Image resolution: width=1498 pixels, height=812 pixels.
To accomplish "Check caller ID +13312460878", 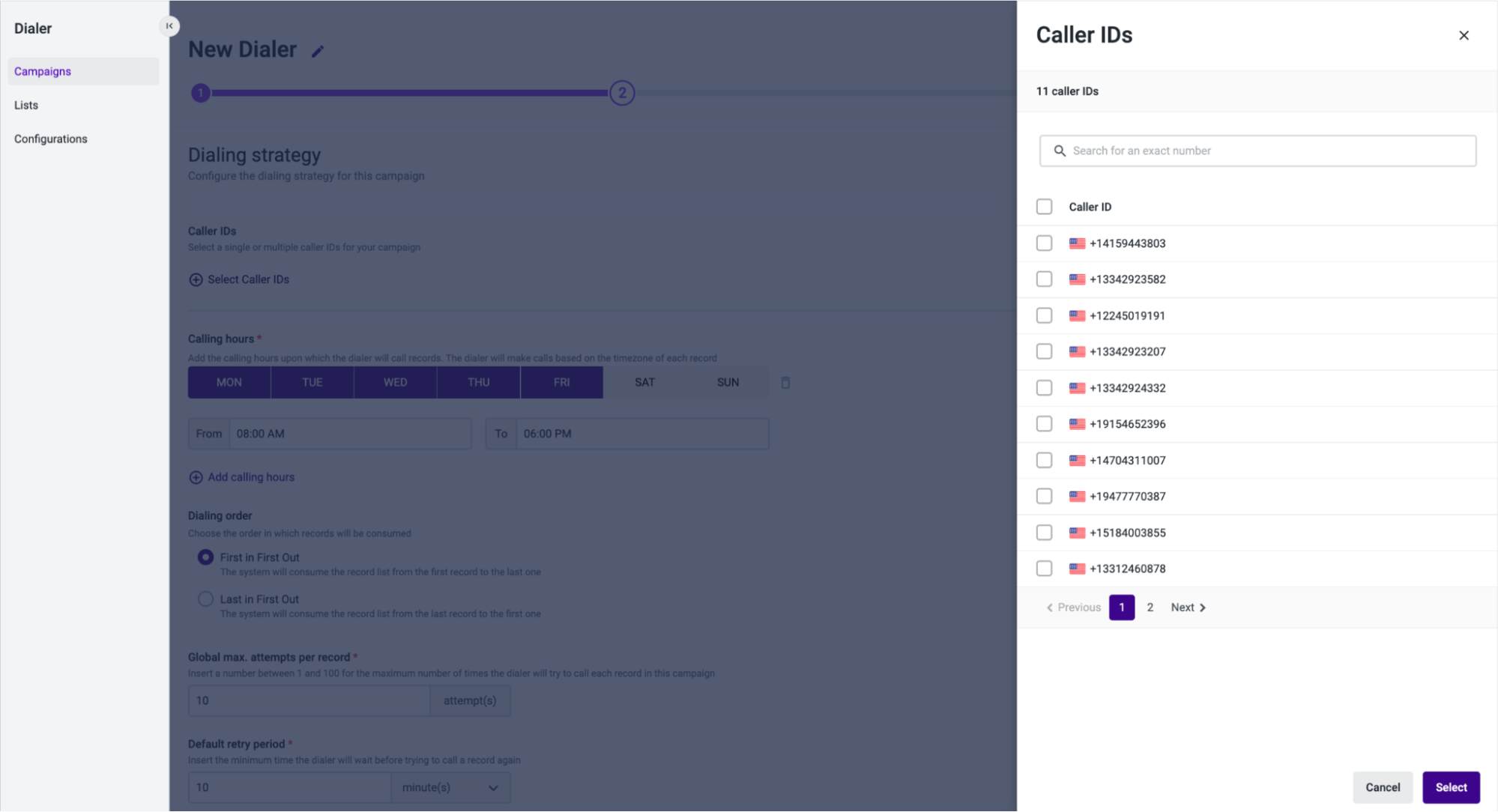I will 1044,569.
